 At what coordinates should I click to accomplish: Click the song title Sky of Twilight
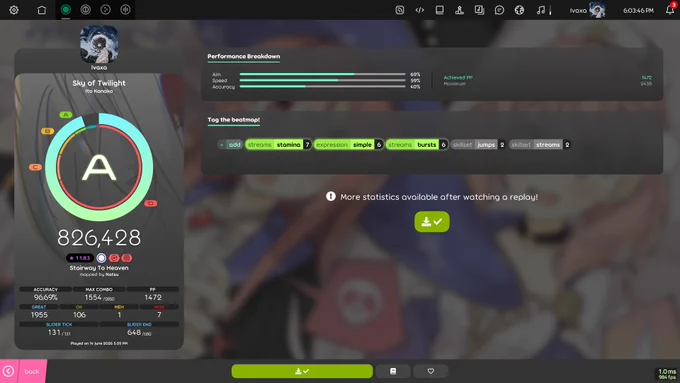[99, 83]
